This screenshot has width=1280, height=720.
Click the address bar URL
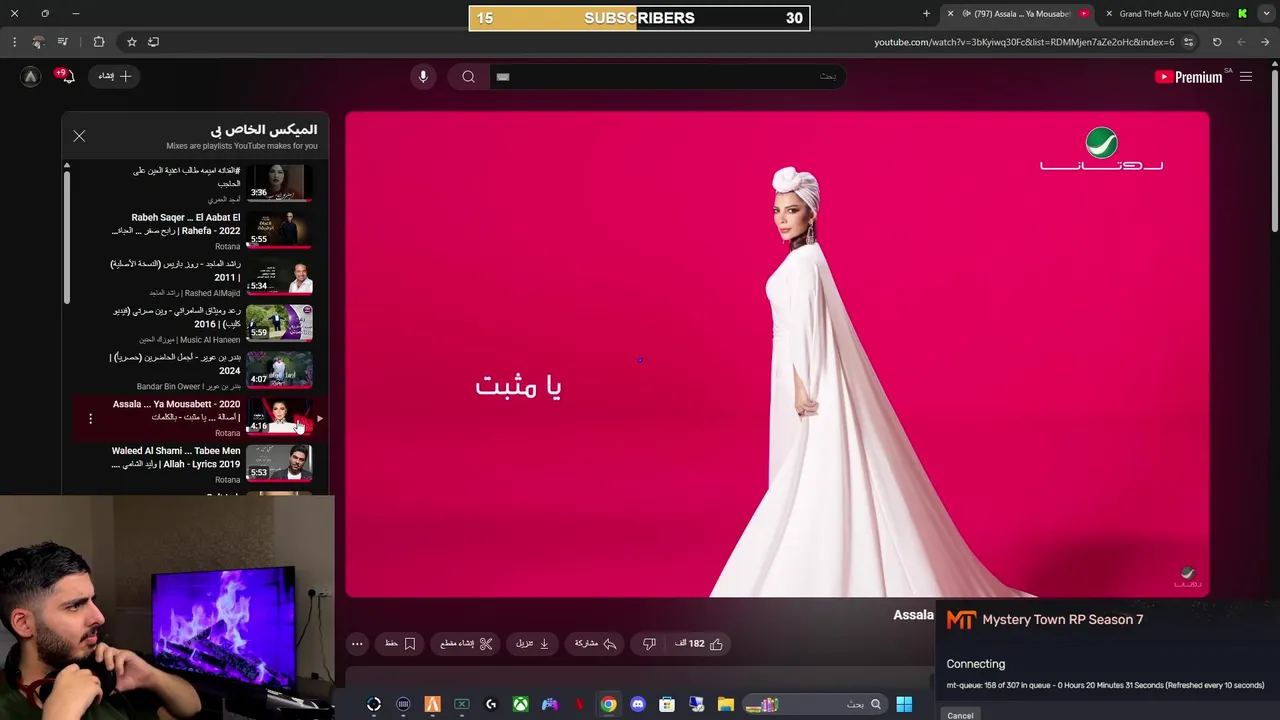point(1024,42)
